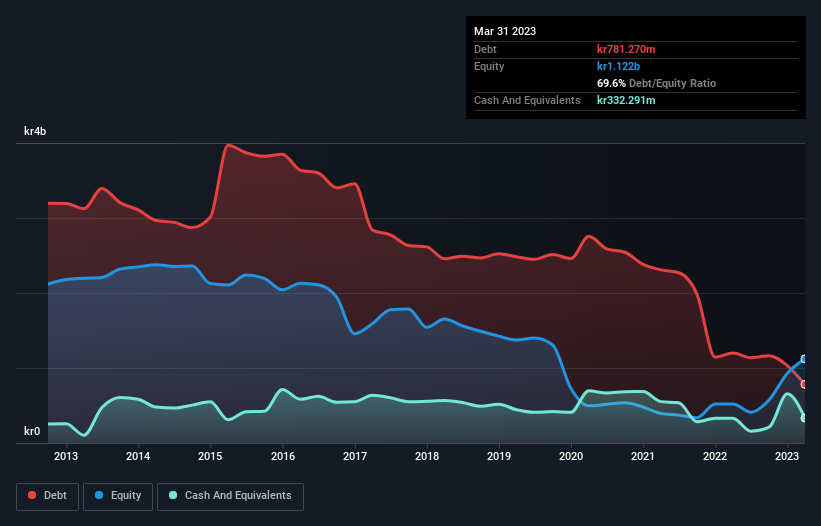Click the blue Equity endpoint marker
821x526 pixels.
click(x=804, y=359)
